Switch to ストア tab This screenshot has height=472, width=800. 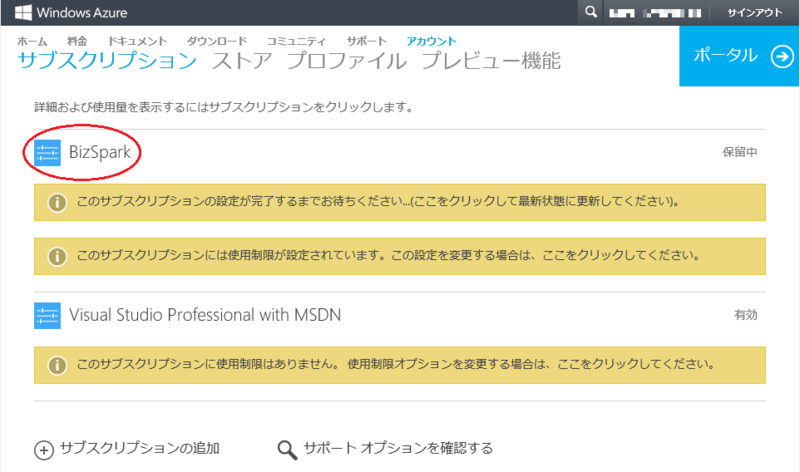tap(242, 60)
